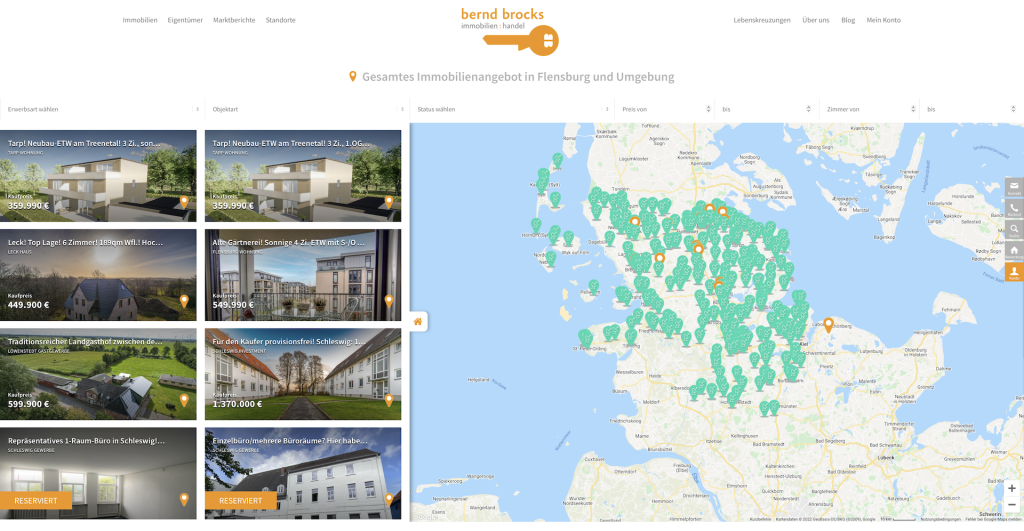
Task: Select the 'Preis von' dropdown
Action: click(664, 109)
